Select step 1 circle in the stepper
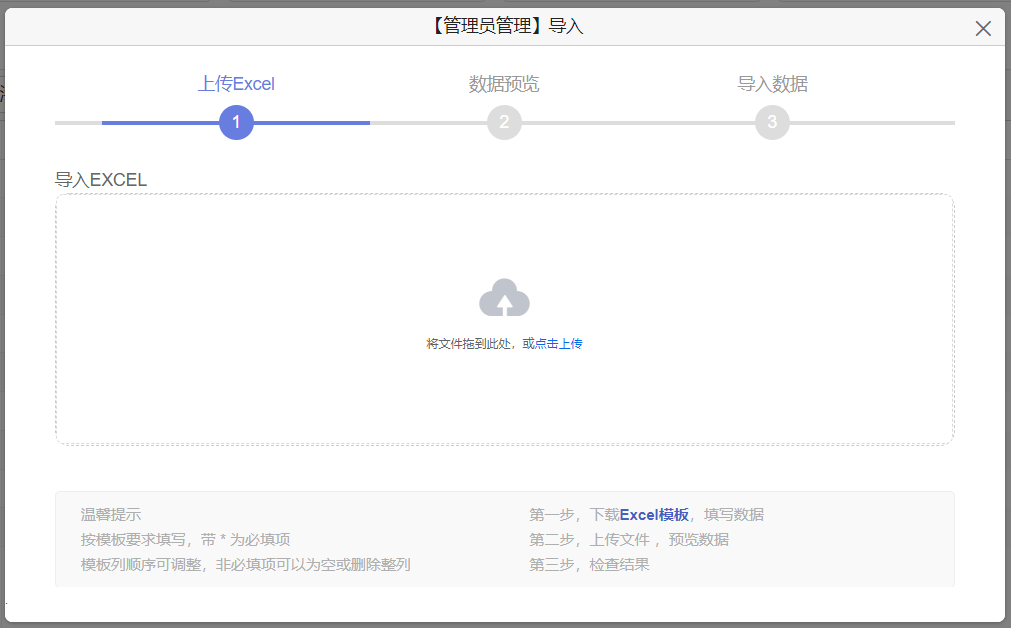 point(236,122)
